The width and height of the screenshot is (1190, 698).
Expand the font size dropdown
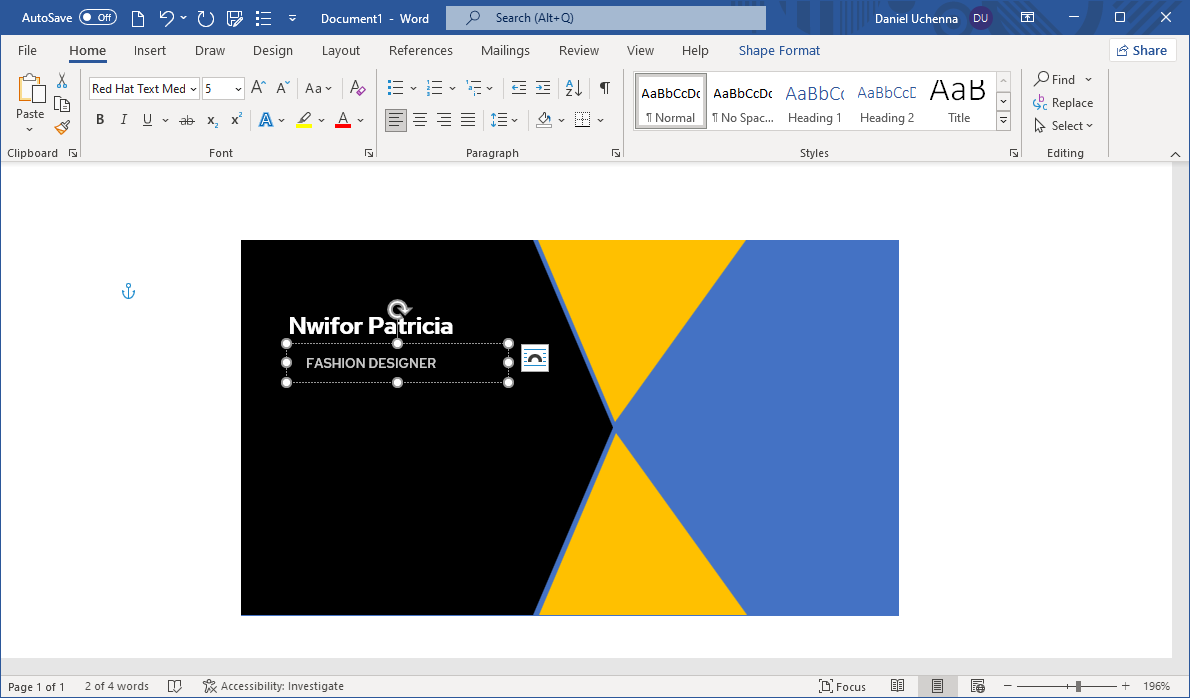pos(238,89)
